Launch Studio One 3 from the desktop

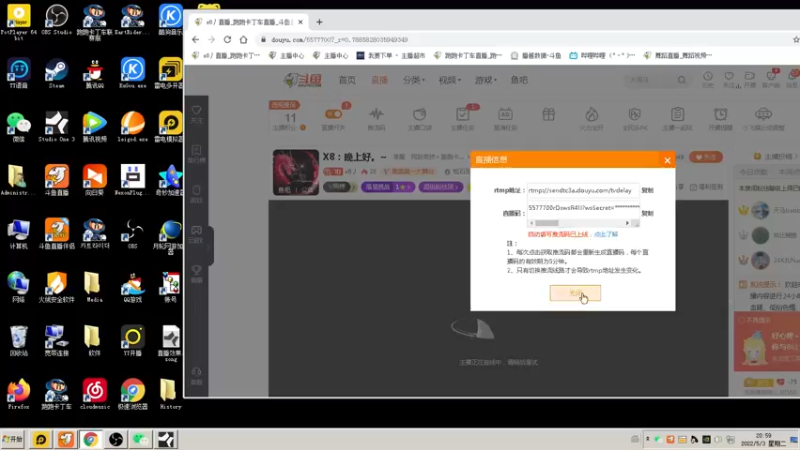pos(56,127)
